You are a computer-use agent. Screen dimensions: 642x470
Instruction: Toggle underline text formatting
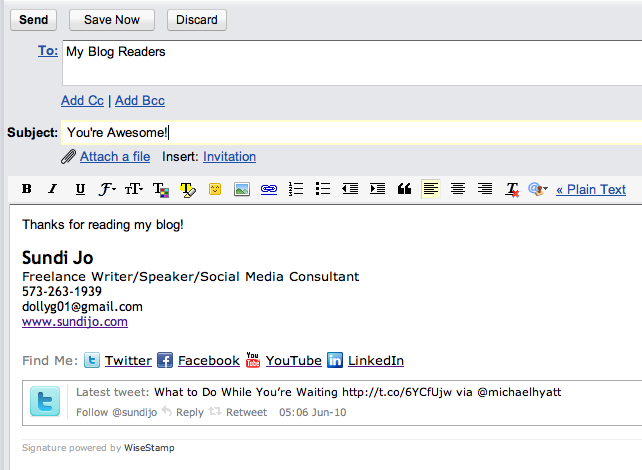(x=80, y=189)
